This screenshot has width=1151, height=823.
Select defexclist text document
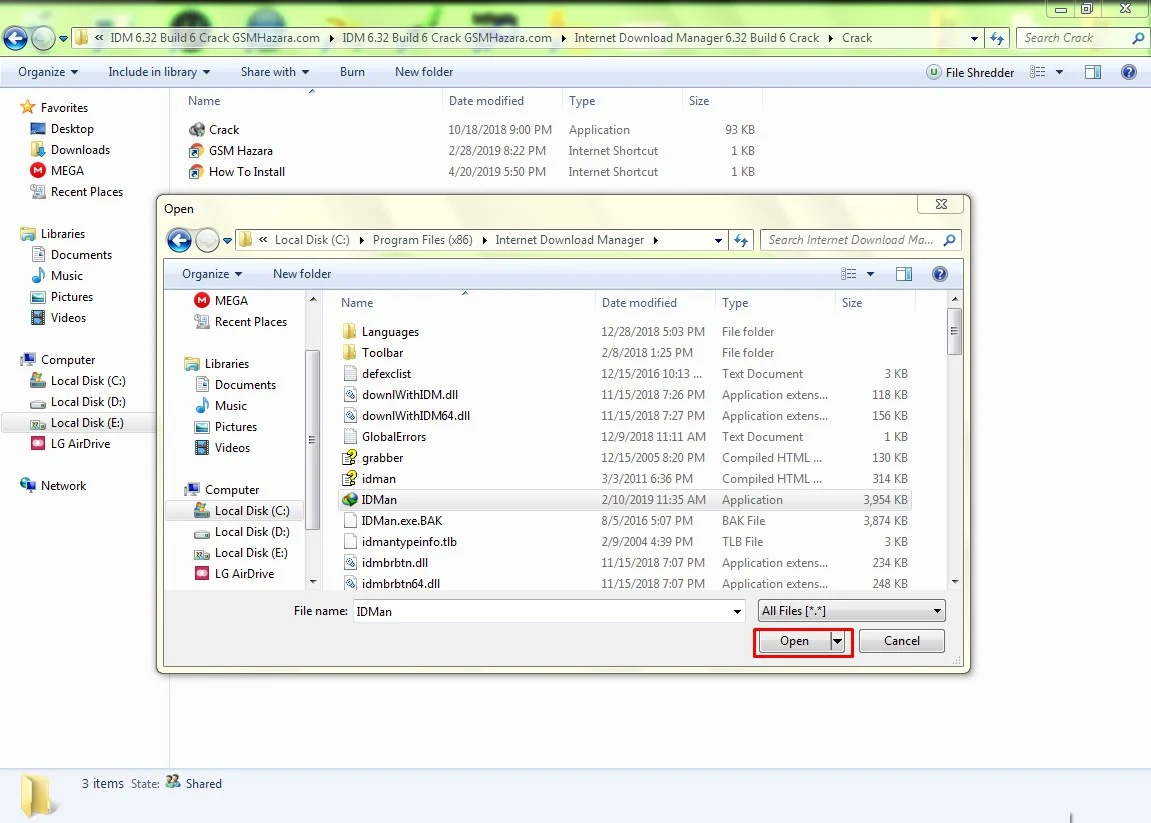tap(386, 374)
